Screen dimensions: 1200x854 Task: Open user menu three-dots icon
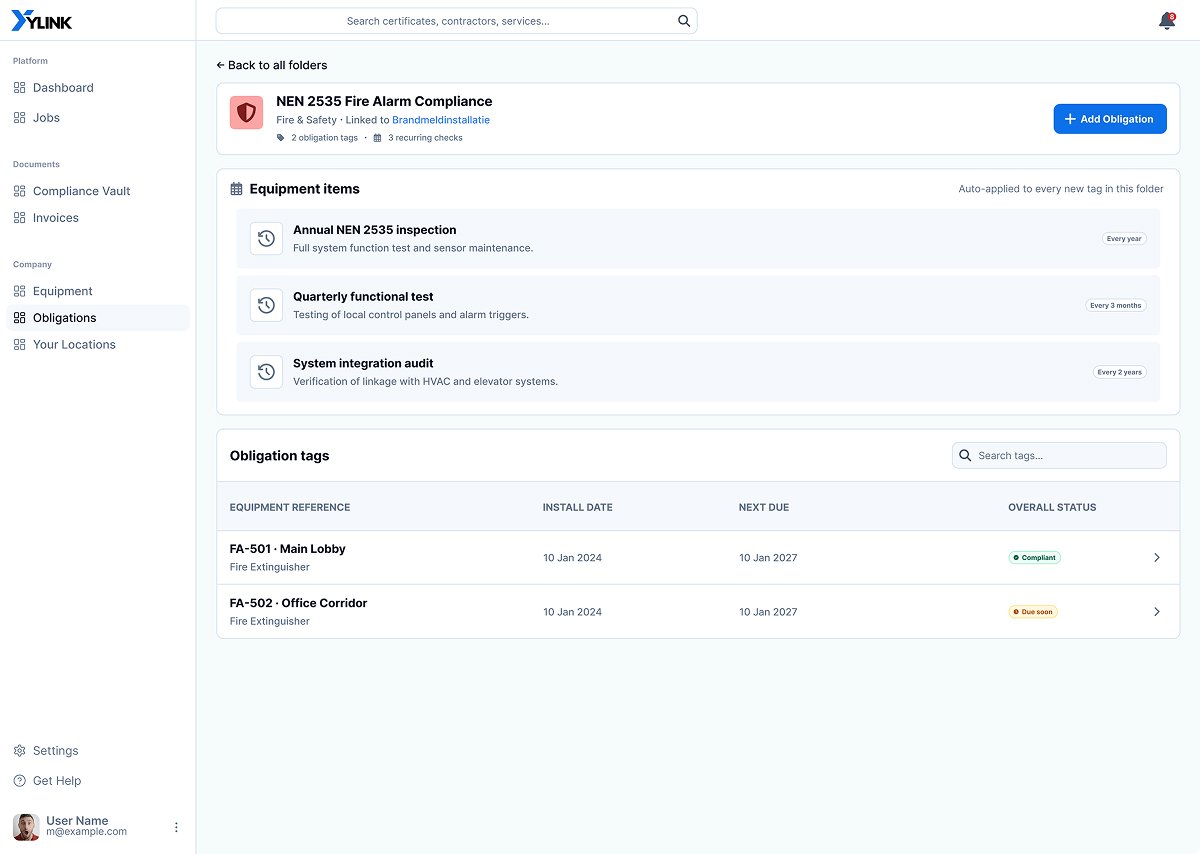(176, 827)
